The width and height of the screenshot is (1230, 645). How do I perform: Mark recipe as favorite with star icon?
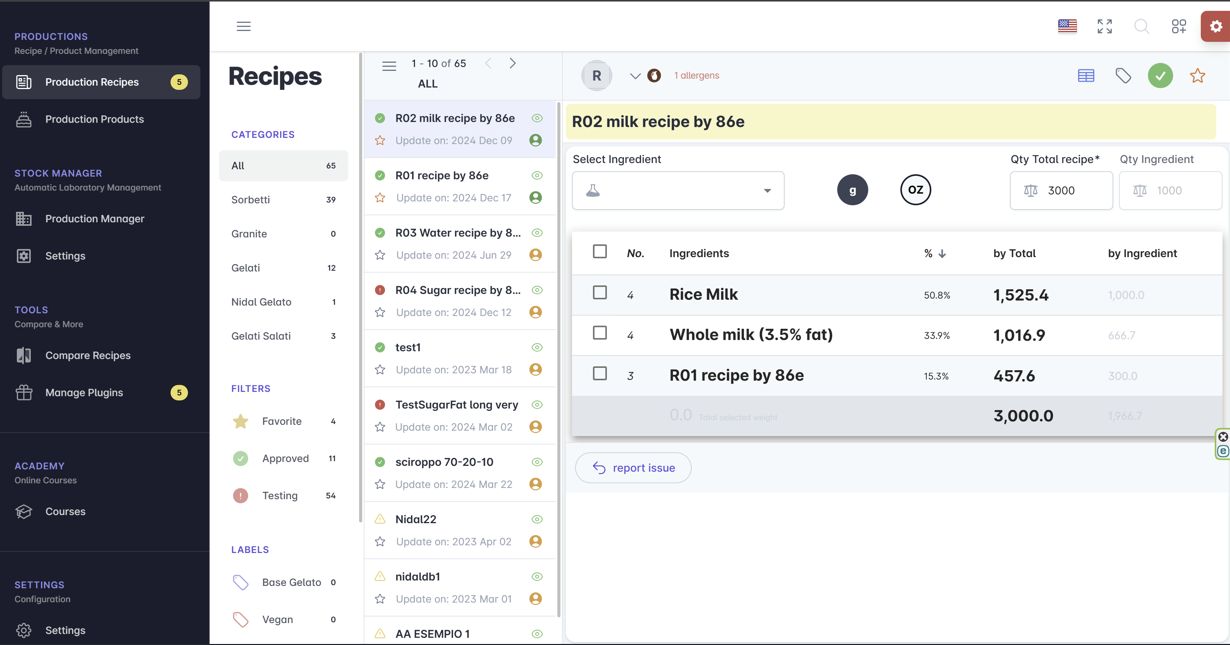point(1197,76)
